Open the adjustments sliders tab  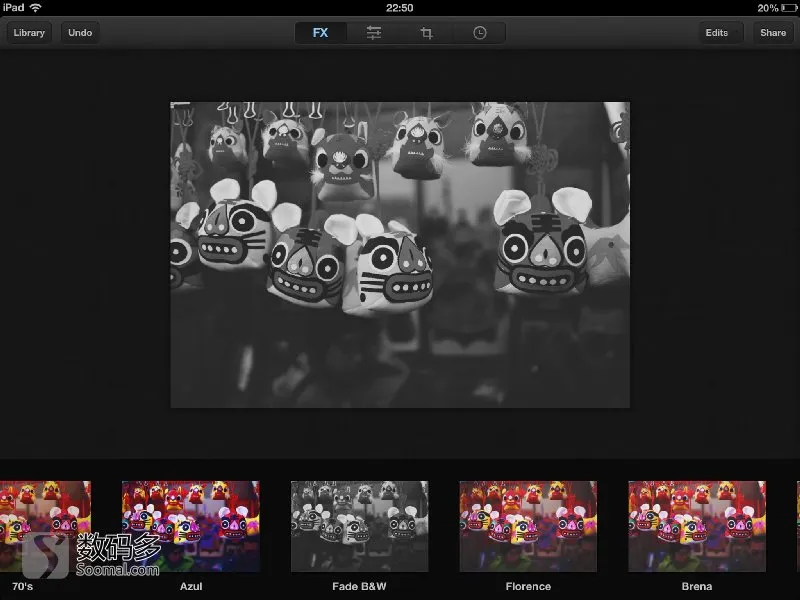(373, 33)
